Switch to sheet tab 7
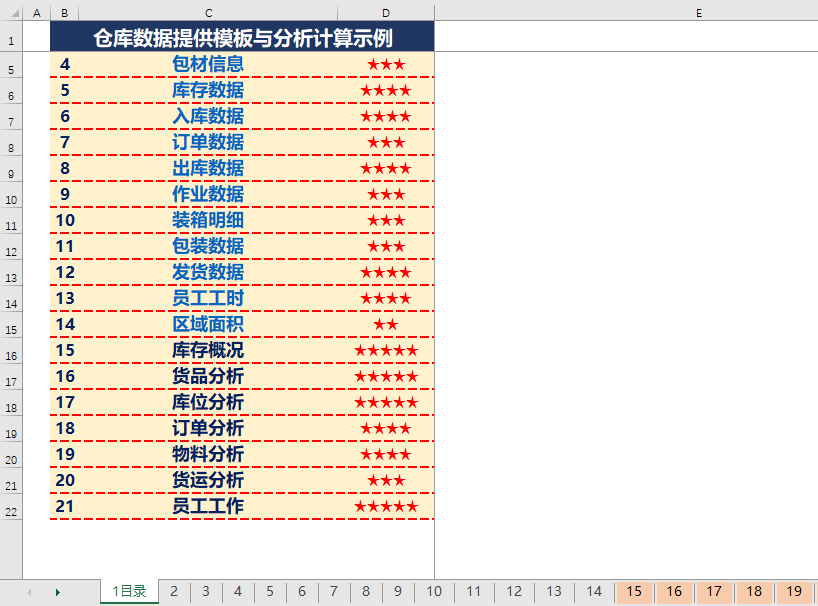 click(x=334, y=591)
